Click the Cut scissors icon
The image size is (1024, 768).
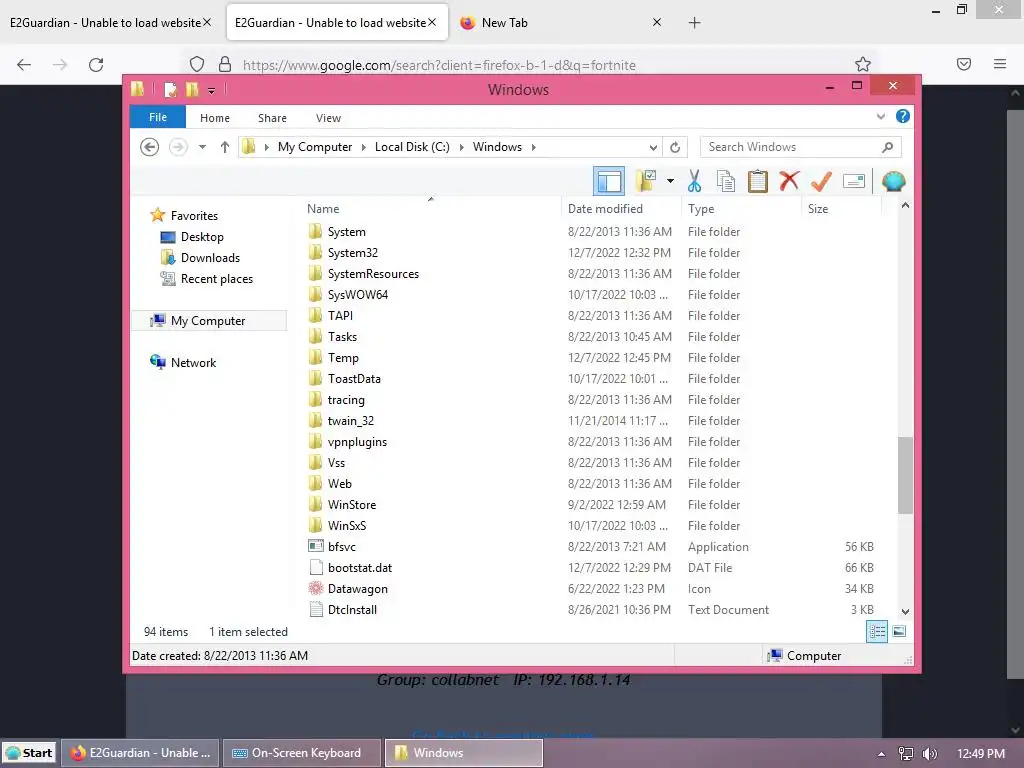[694, 181]
